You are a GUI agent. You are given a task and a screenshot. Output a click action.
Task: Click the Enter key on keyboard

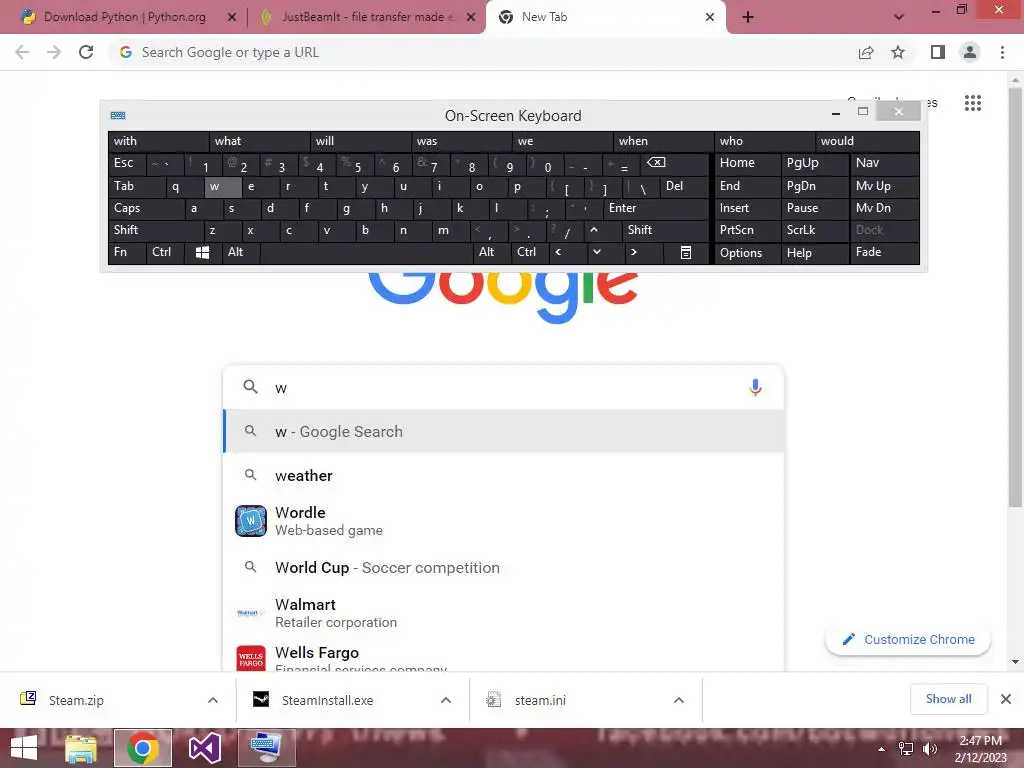656,208
